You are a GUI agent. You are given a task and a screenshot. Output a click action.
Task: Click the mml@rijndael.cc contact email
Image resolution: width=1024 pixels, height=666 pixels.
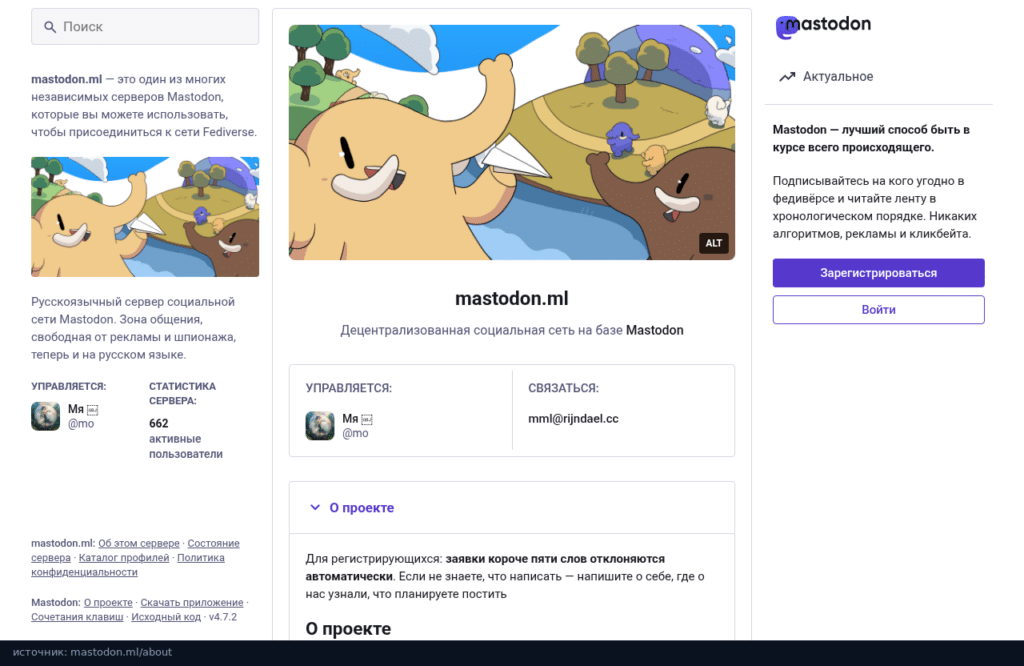[573, 419]
